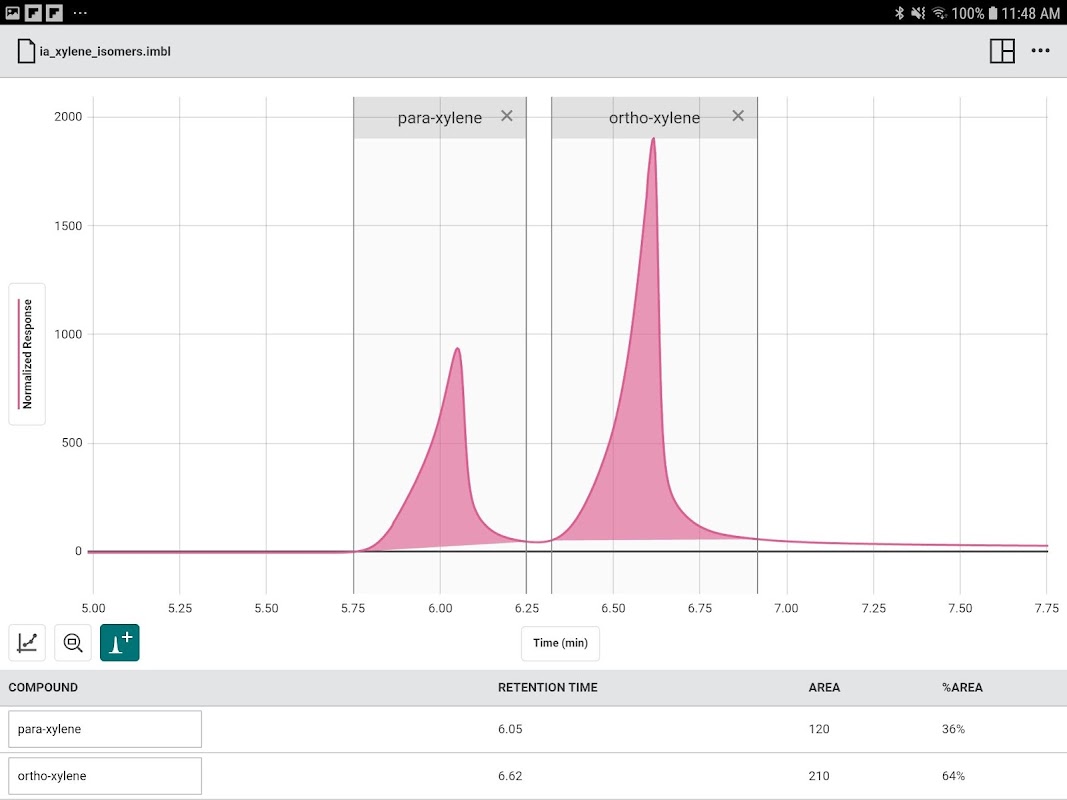The height and width of the screenshot is (800, 1067).
Task: Click the %AREA column header
Action: (x=962, y=688)
